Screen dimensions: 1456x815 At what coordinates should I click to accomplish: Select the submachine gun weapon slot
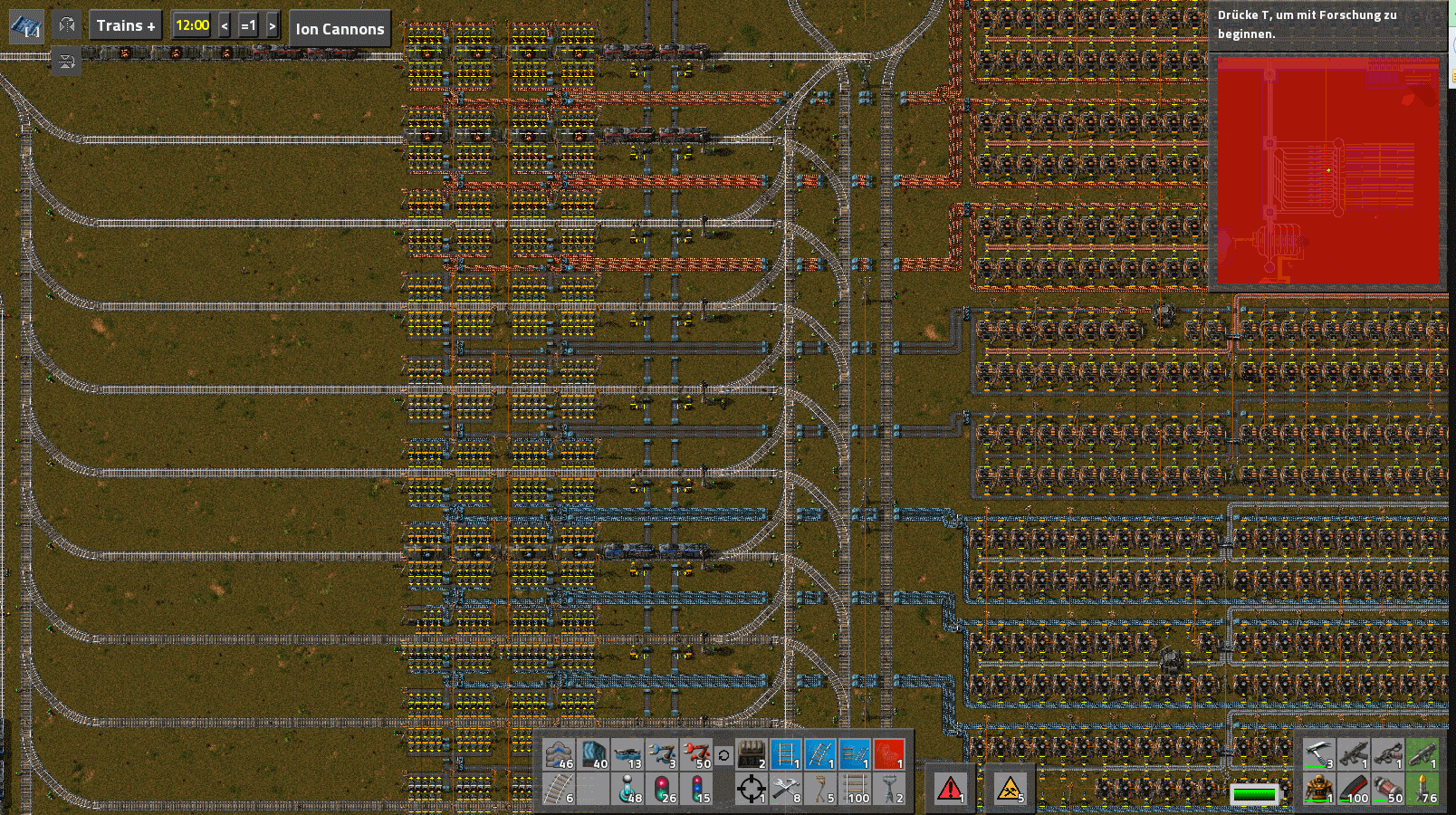pyautogui.click(x=1354, y=754)
